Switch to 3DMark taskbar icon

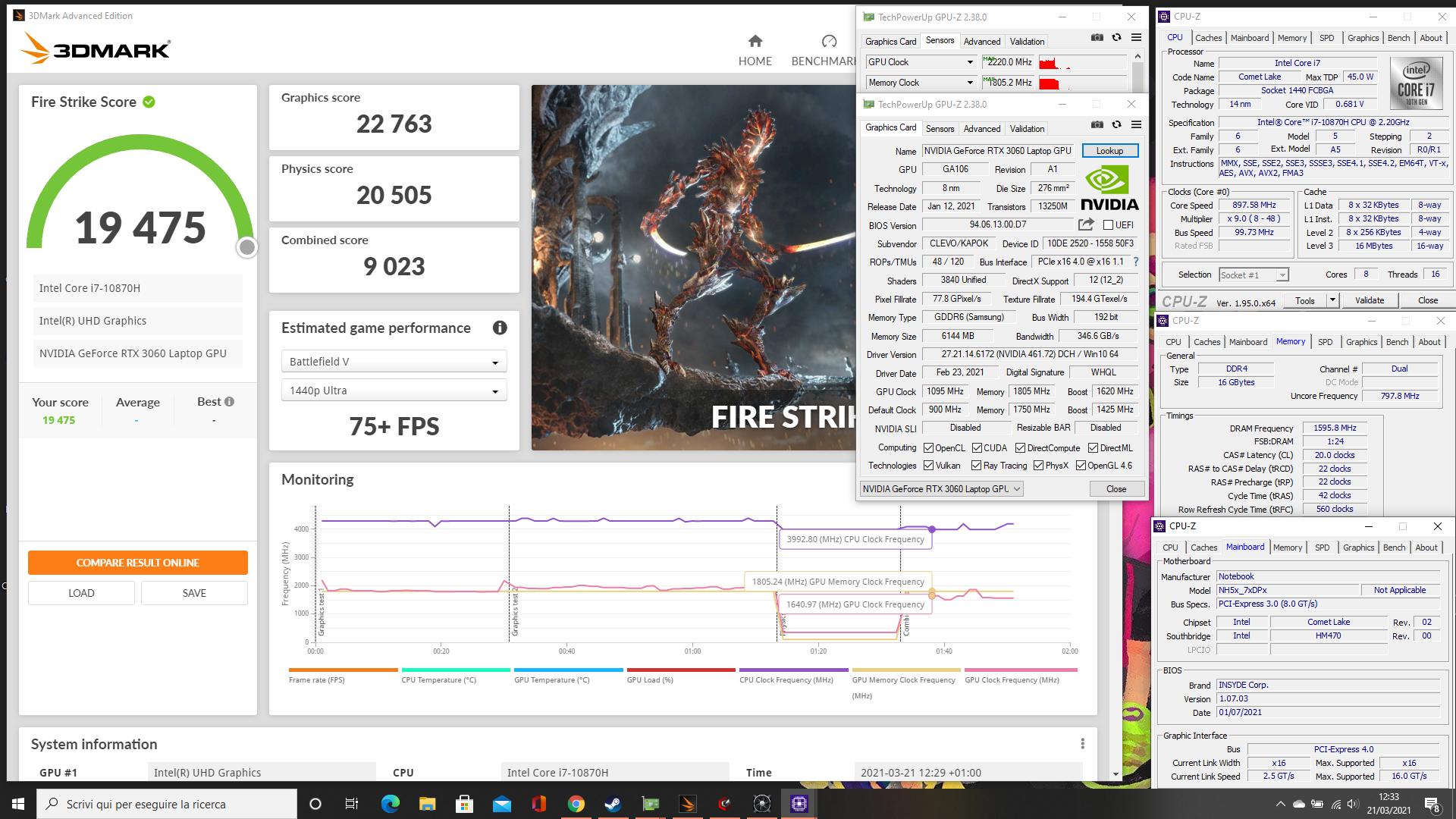688,804
